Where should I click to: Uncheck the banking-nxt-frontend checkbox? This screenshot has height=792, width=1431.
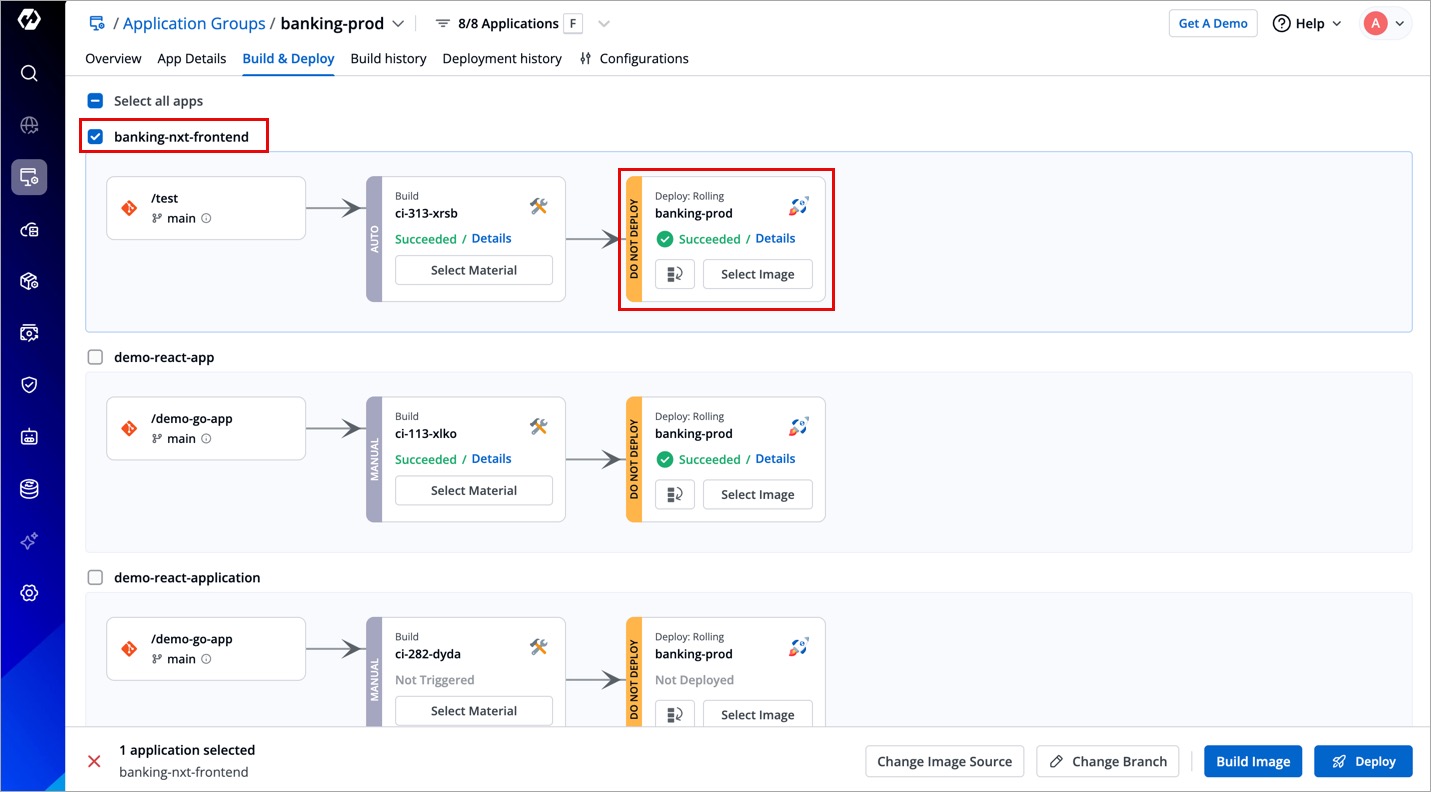pos(96,137)
